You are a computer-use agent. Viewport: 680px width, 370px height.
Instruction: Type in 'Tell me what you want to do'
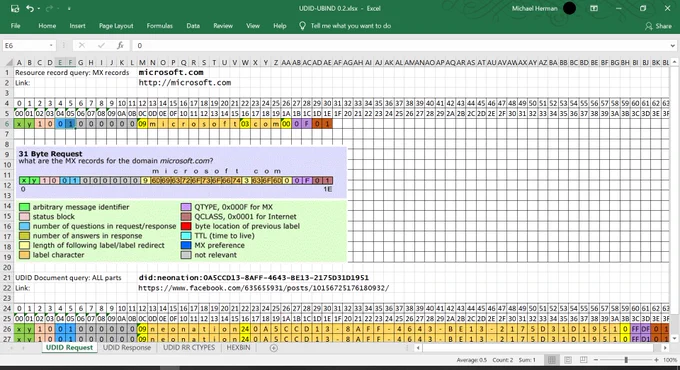coord(351,26)
